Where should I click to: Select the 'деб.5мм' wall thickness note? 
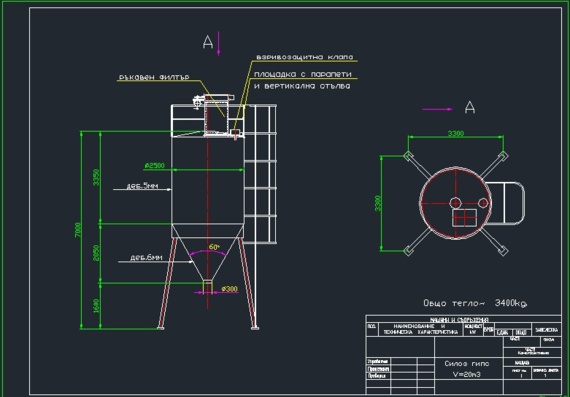pos(142,186)
